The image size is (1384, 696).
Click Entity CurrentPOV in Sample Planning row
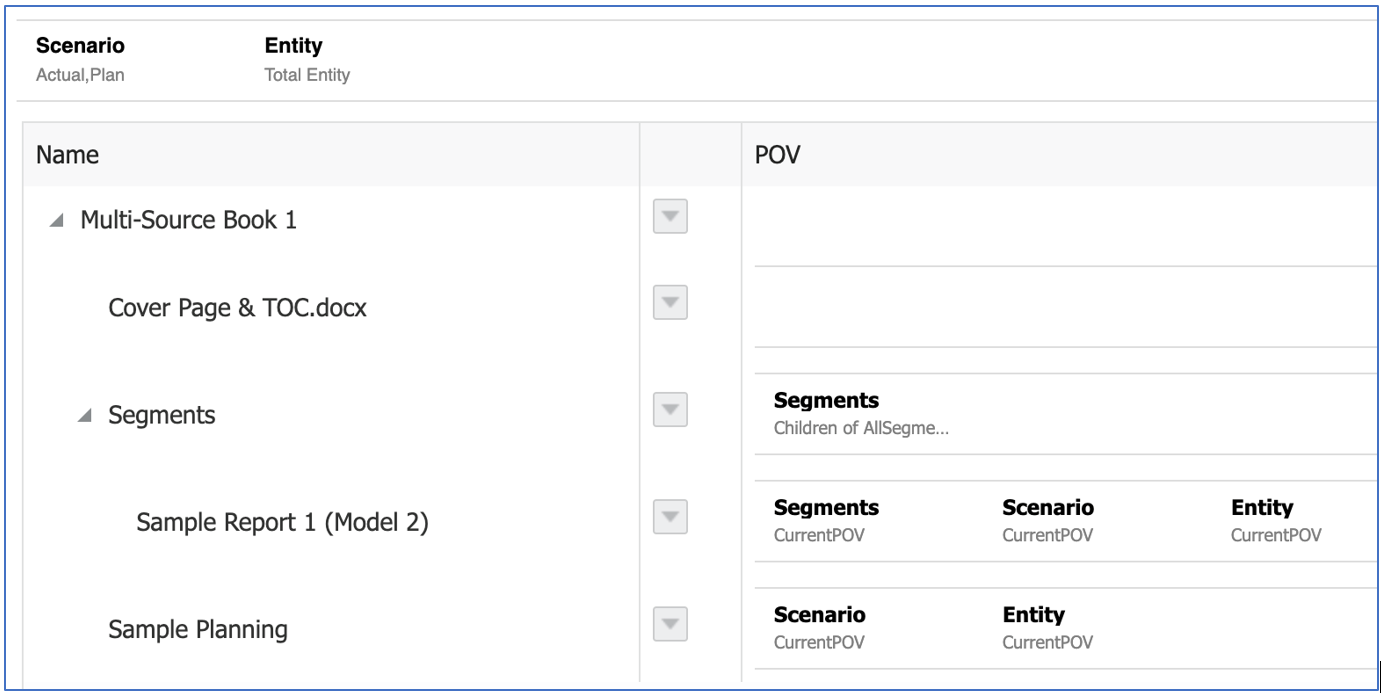pos(1047,628)
